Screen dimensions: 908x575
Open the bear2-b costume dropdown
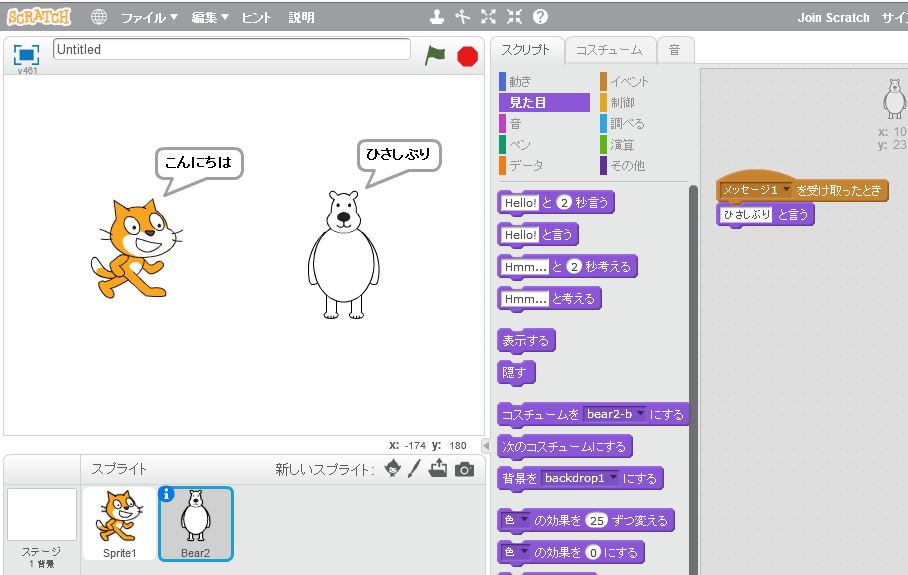[640, 414]
